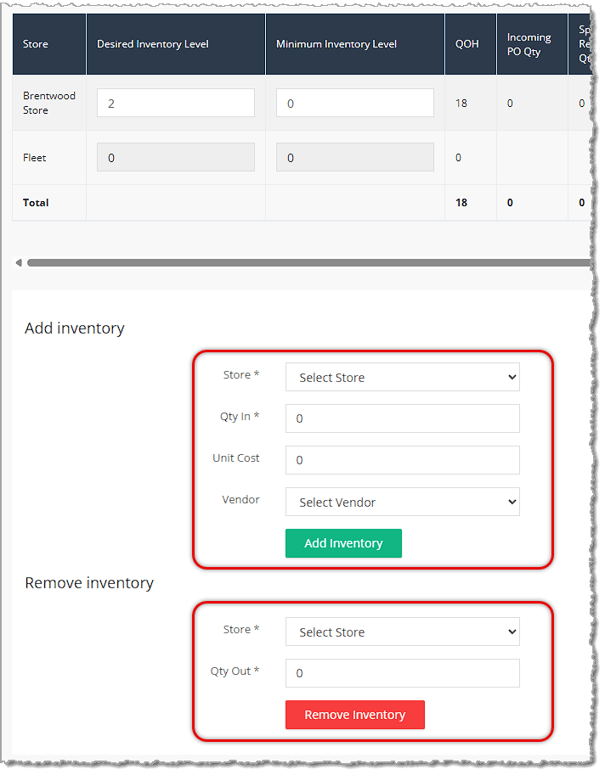Click the Incoming PO Qty column header

pos(532,44)
